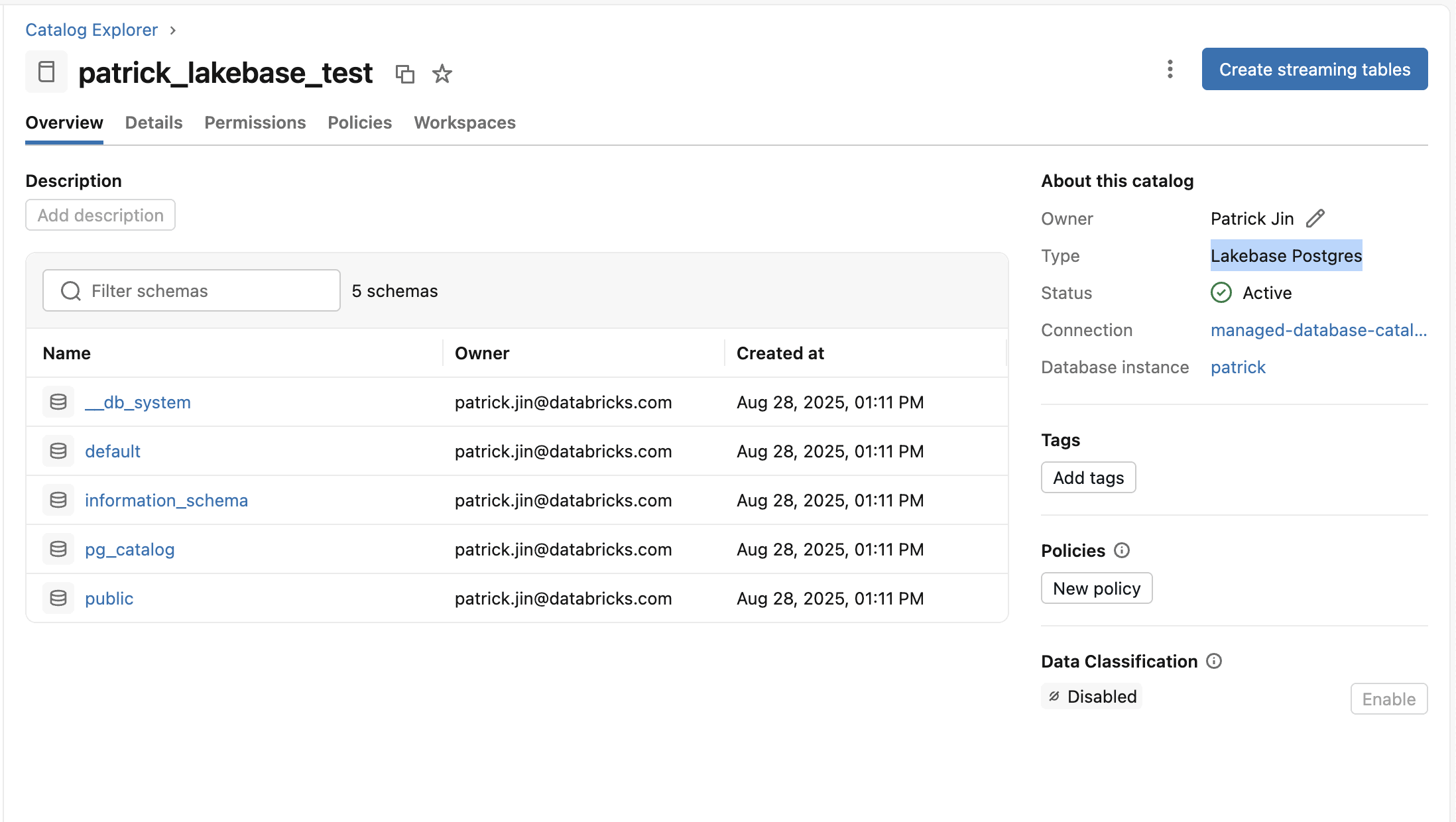Click the schema icon for information_schema
Image resolution: width=1456 pixels, height=822 pixels.
[x=58, y=500]
